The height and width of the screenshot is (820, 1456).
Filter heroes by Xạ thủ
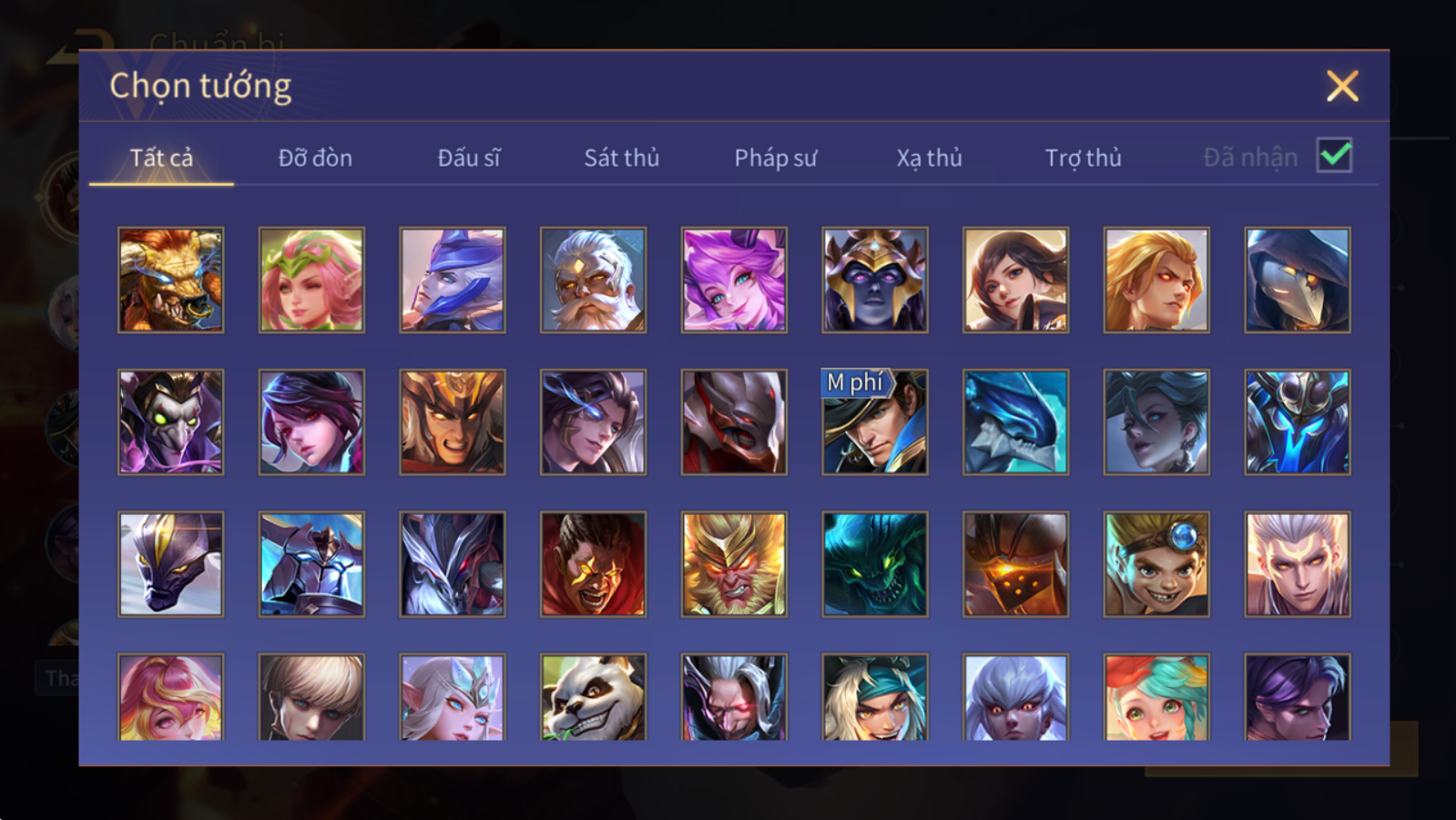click(929, 158)
